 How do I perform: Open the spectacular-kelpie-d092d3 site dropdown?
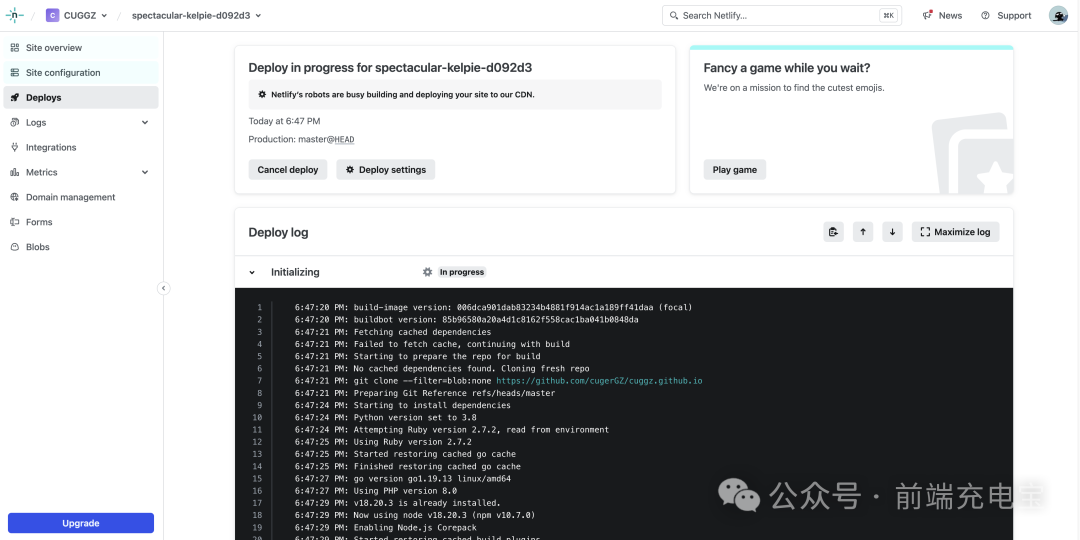tap(197, 15)
